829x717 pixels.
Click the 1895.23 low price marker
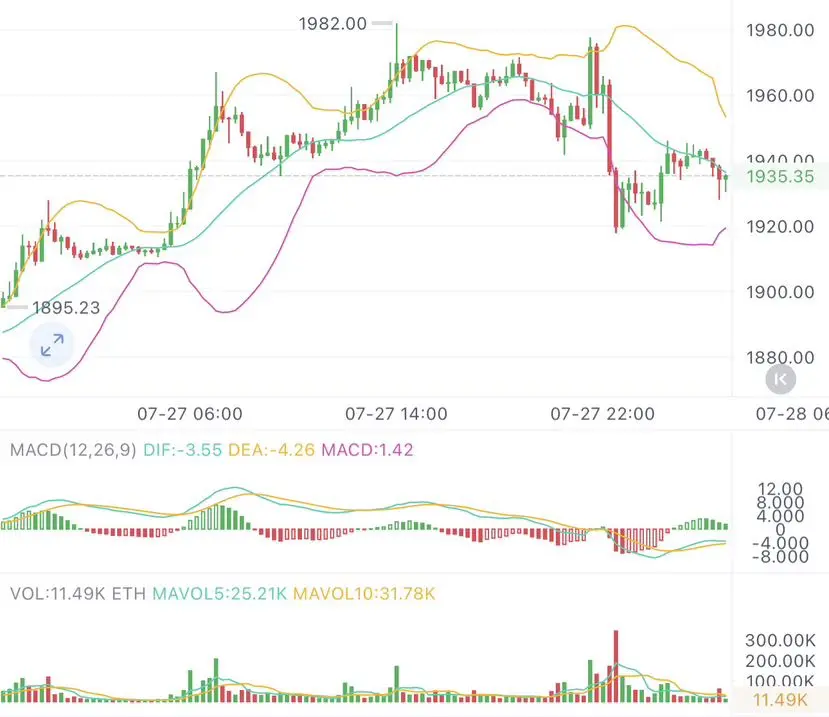click(66, 308)
